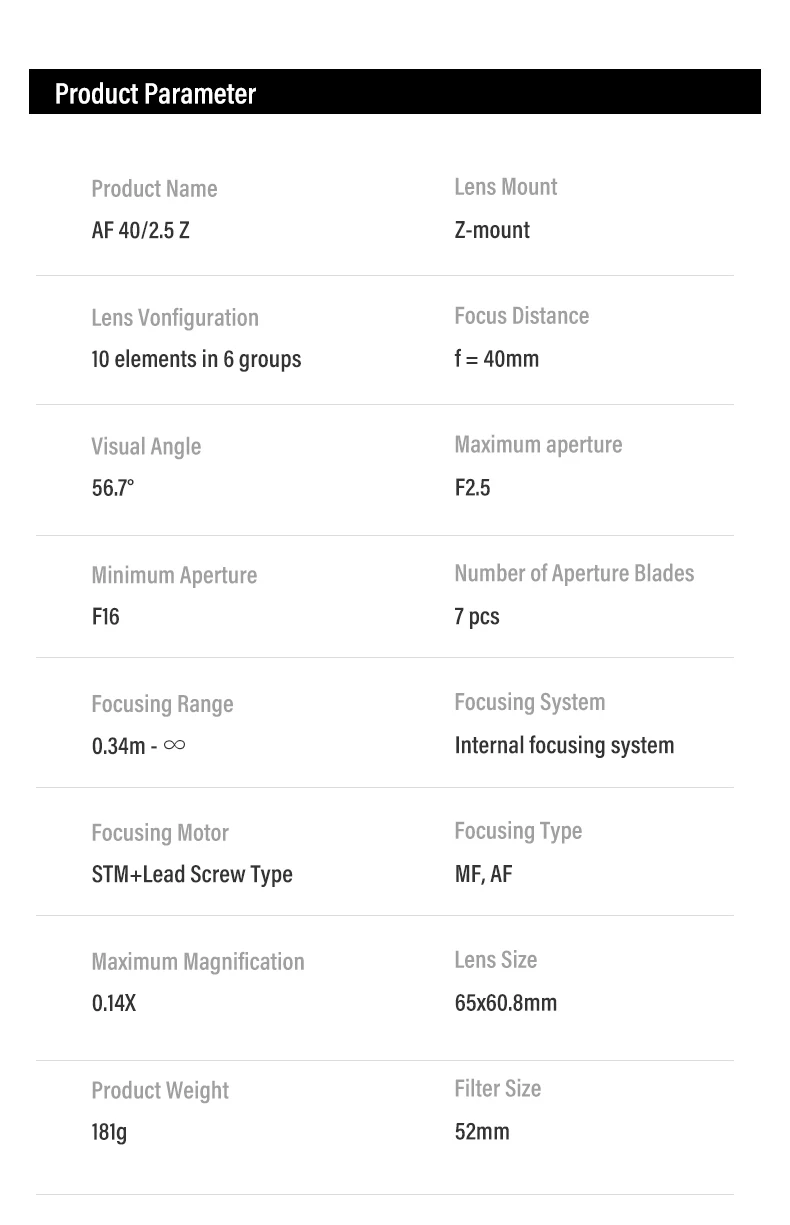Select the Internal focusing system text
790x1225 pixels.
point(564,746)
